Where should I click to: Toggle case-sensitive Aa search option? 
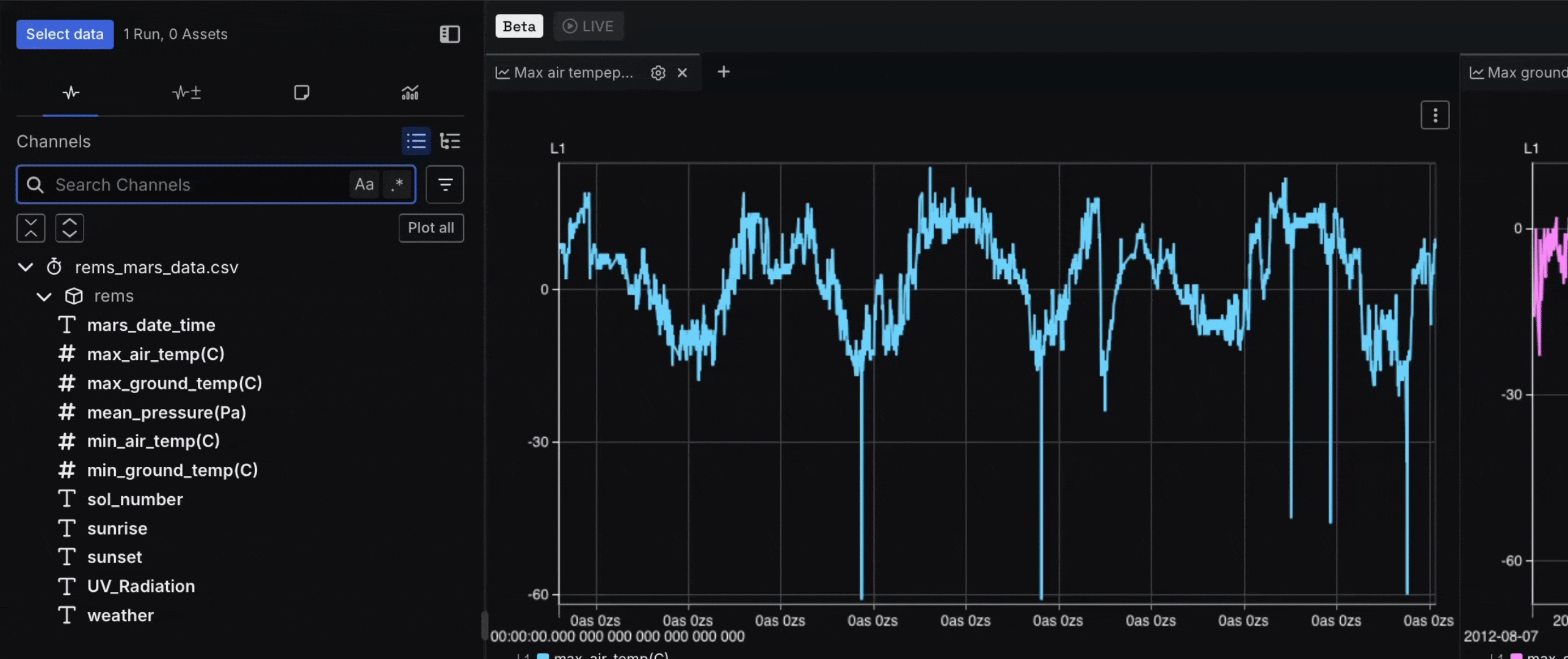pyautogui.click(x=364, y=184)
